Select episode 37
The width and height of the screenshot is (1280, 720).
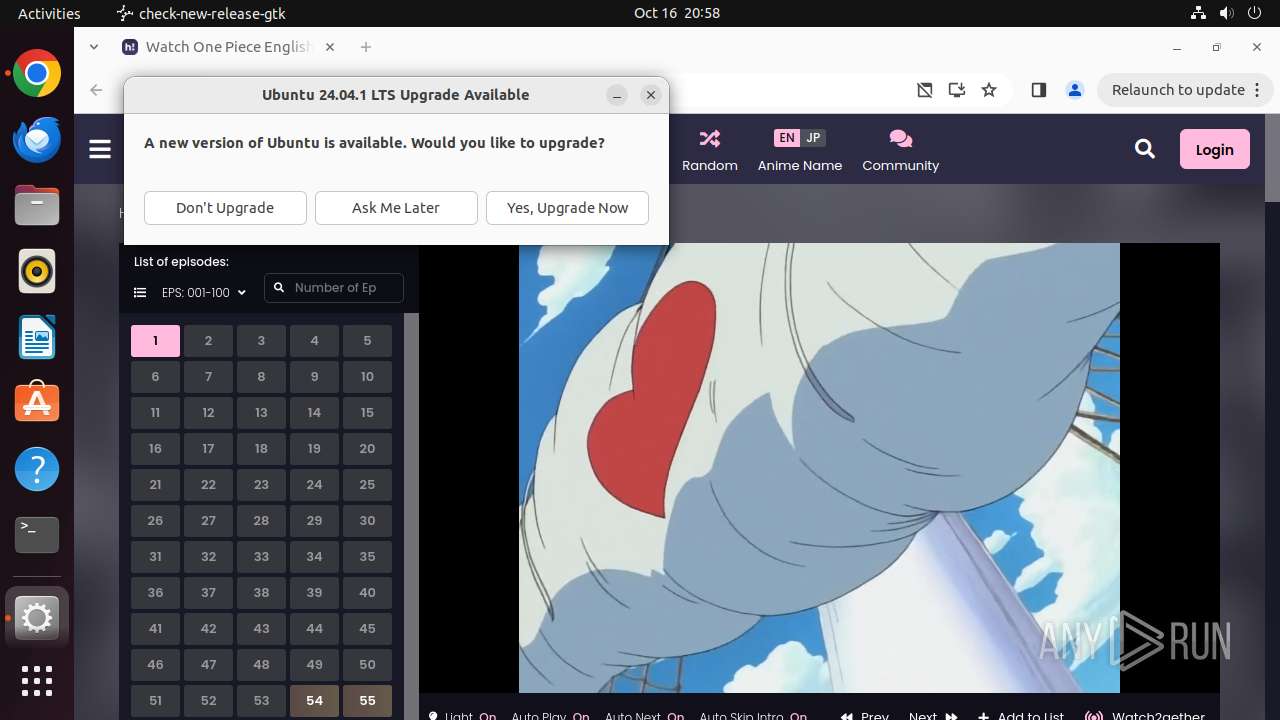pos(208,593)
